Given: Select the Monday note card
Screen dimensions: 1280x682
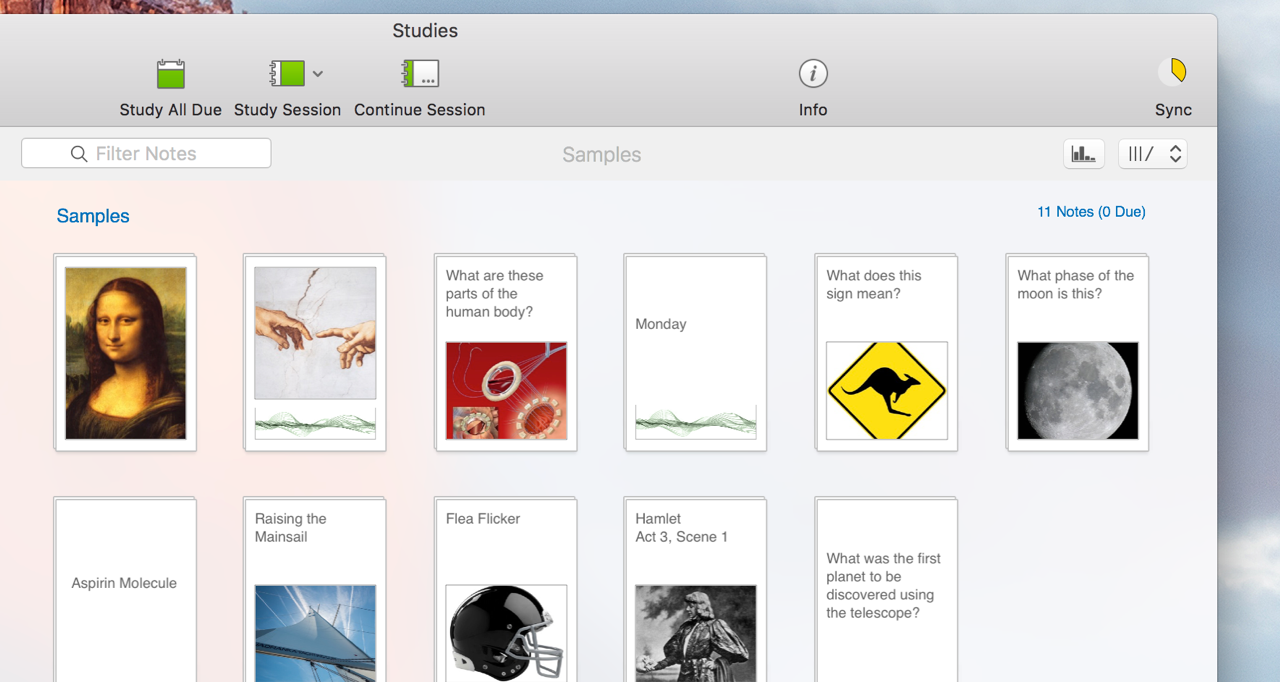Looking at the screenshot, I should click(x=696, y=352).
